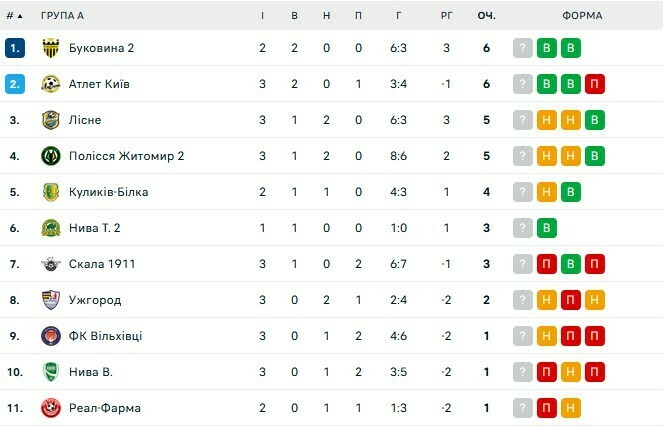This screenshot has width=667, height=426.
Task: Click the Буковина 2 team logo
Action: tap(51, 48)
